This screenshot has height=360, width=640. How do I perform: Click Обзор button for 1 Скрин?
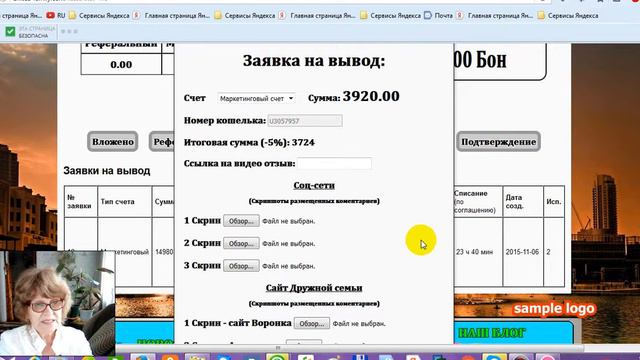(x=241, y=221)
